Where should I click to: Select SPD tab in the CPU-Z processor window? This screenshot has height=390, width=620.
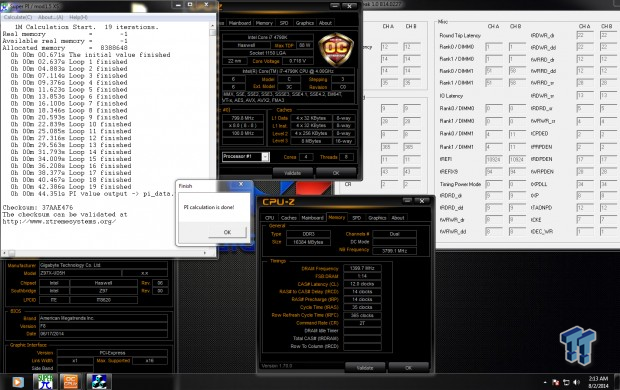(x=284, y=23)
